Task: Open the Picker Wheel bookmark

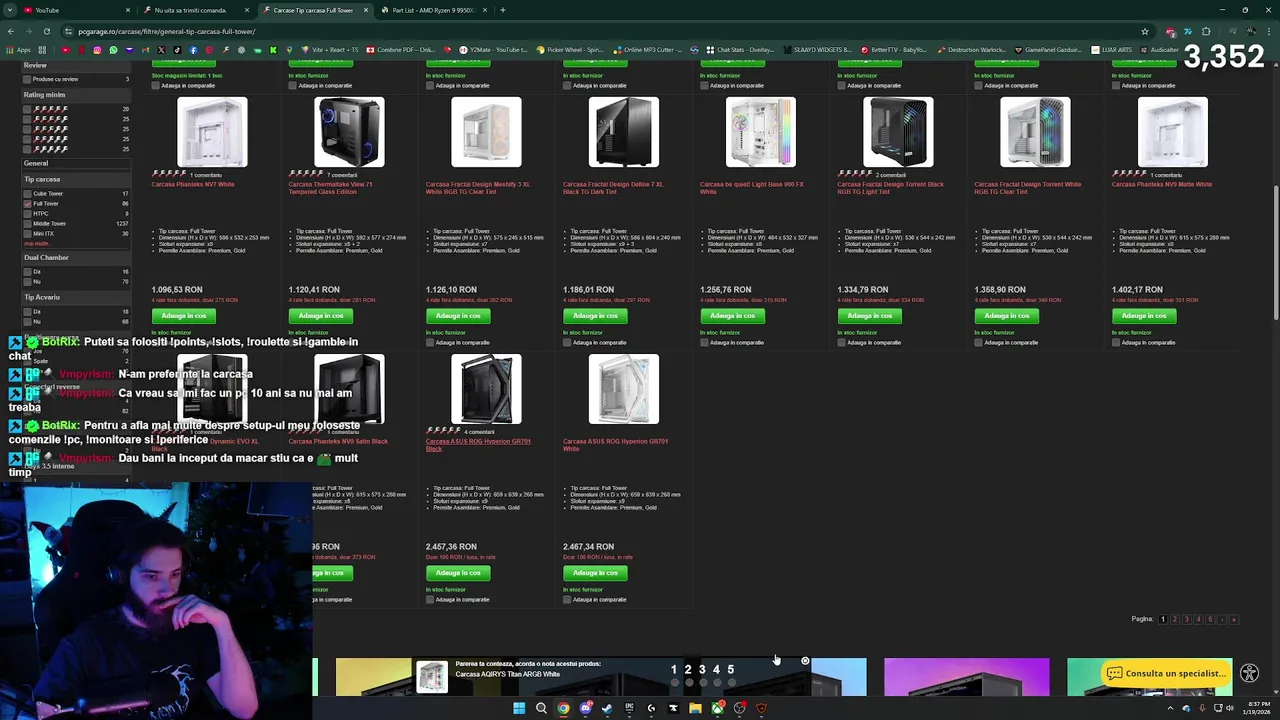Action: (x=570, y=50)
